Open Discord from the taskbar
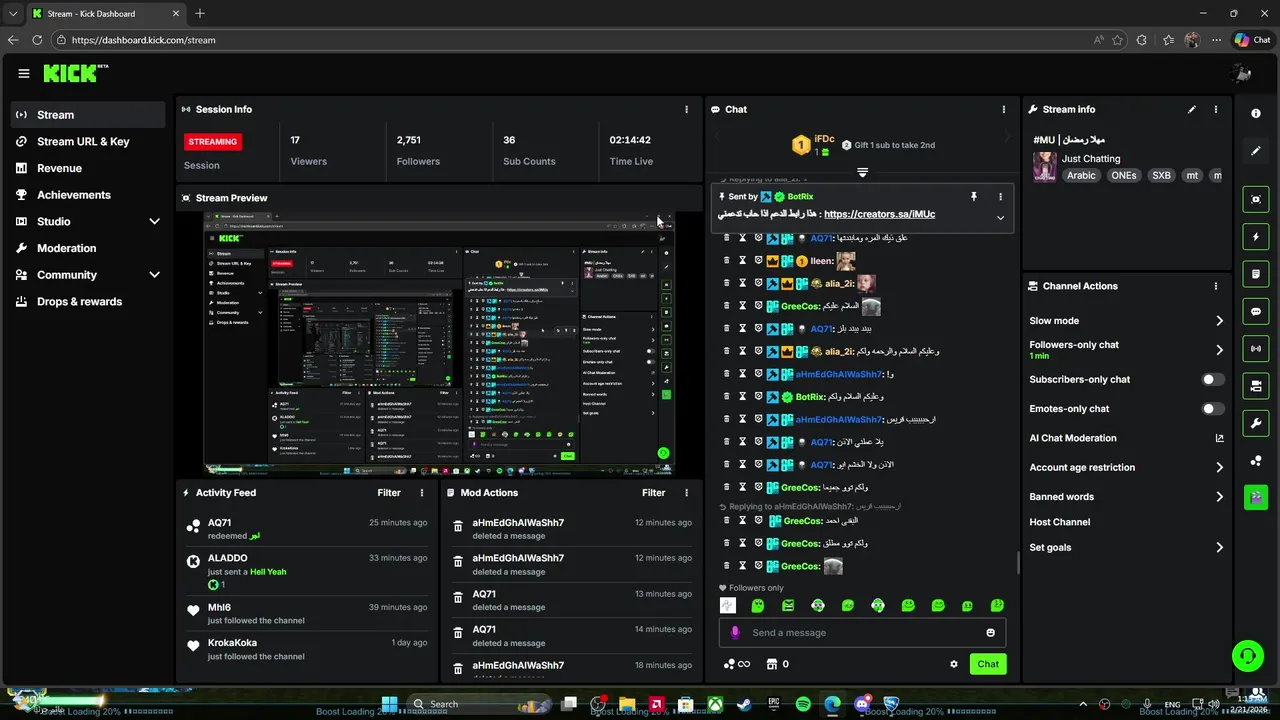The width and height of the screenshot is (1280, 720). click(x=862, y=704)
